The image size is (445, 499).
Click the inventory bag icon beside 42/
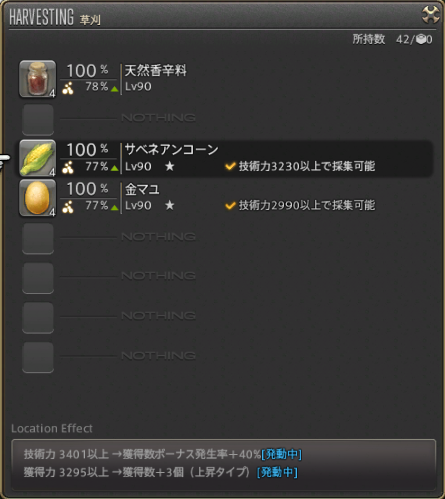click(421, 40)
